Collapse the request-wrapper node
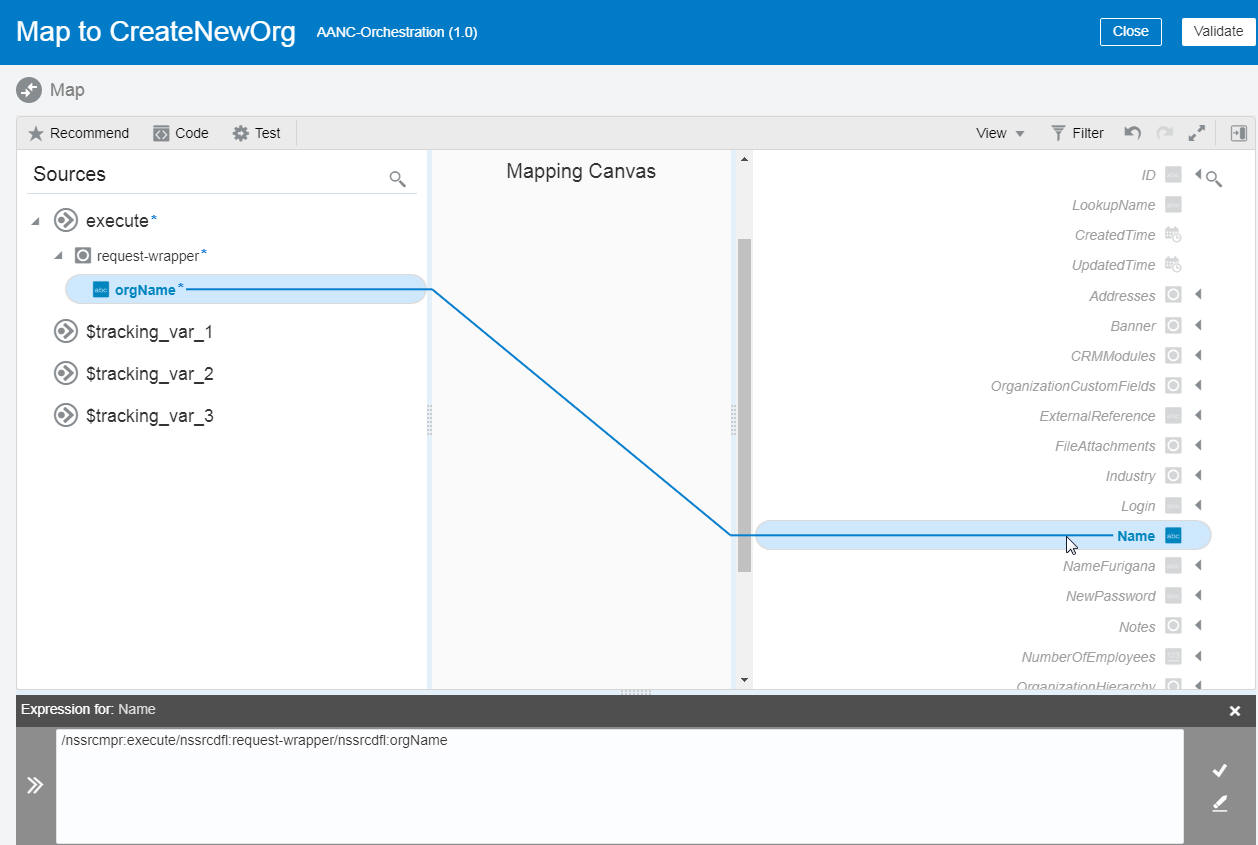The width and height of the screenshot is (1258, 845). 58,255
